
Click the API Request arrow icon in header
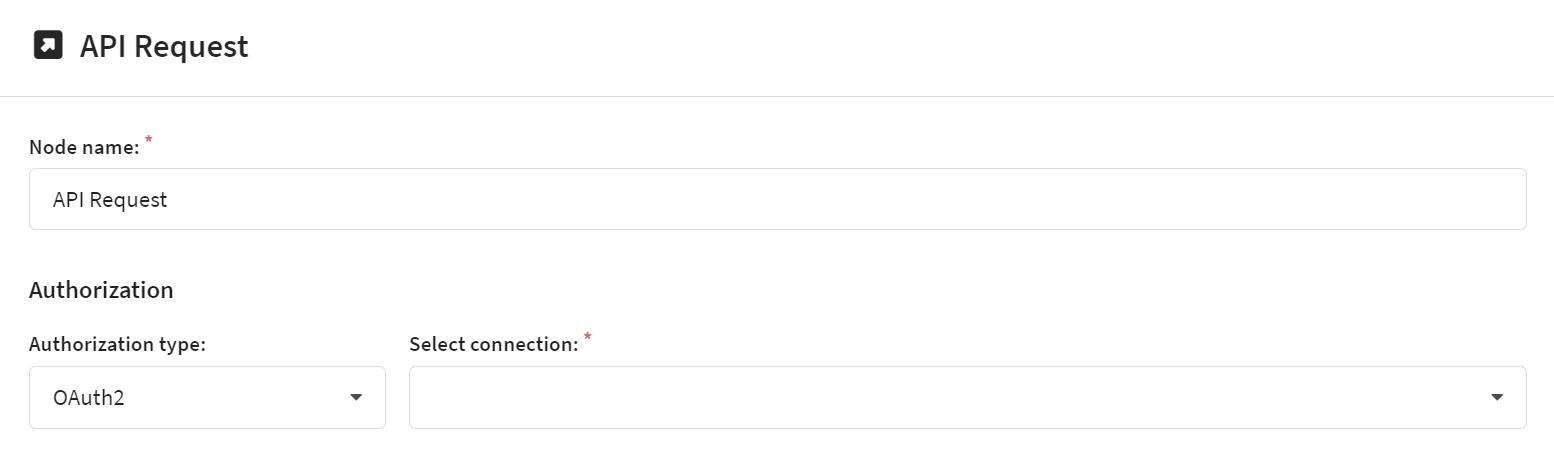coord(48,46)
